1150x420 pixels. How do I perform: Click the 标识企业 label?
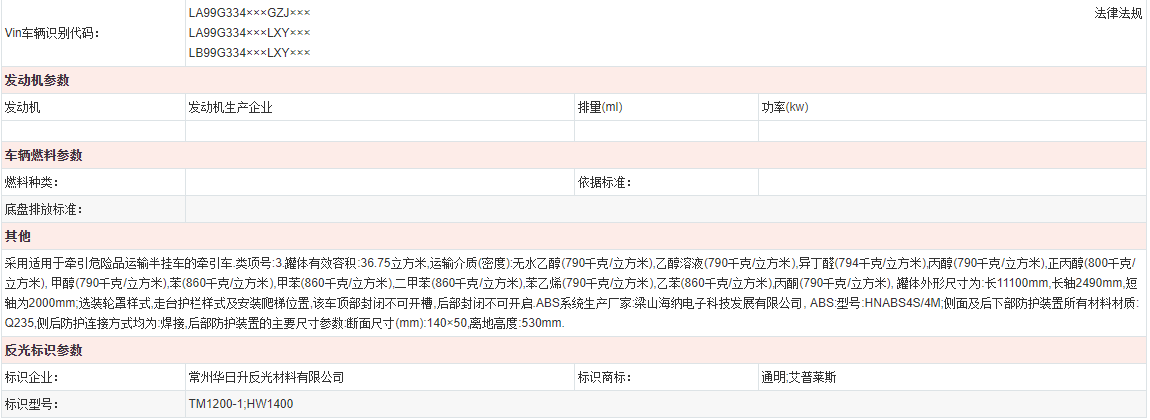(x=32, y=378)
